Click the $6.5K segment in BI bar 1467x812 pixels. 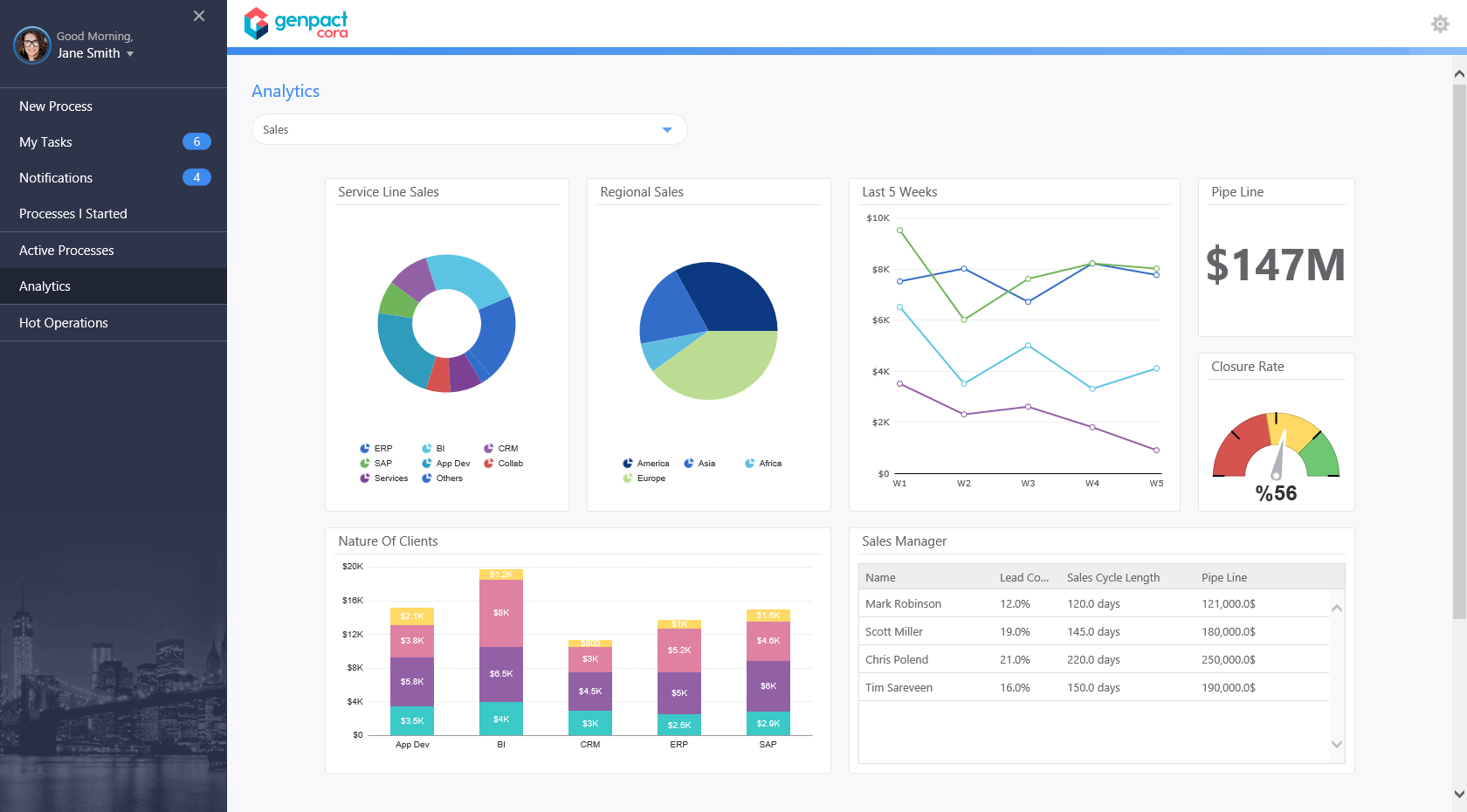pyautogui.click(x=501, y=674)
